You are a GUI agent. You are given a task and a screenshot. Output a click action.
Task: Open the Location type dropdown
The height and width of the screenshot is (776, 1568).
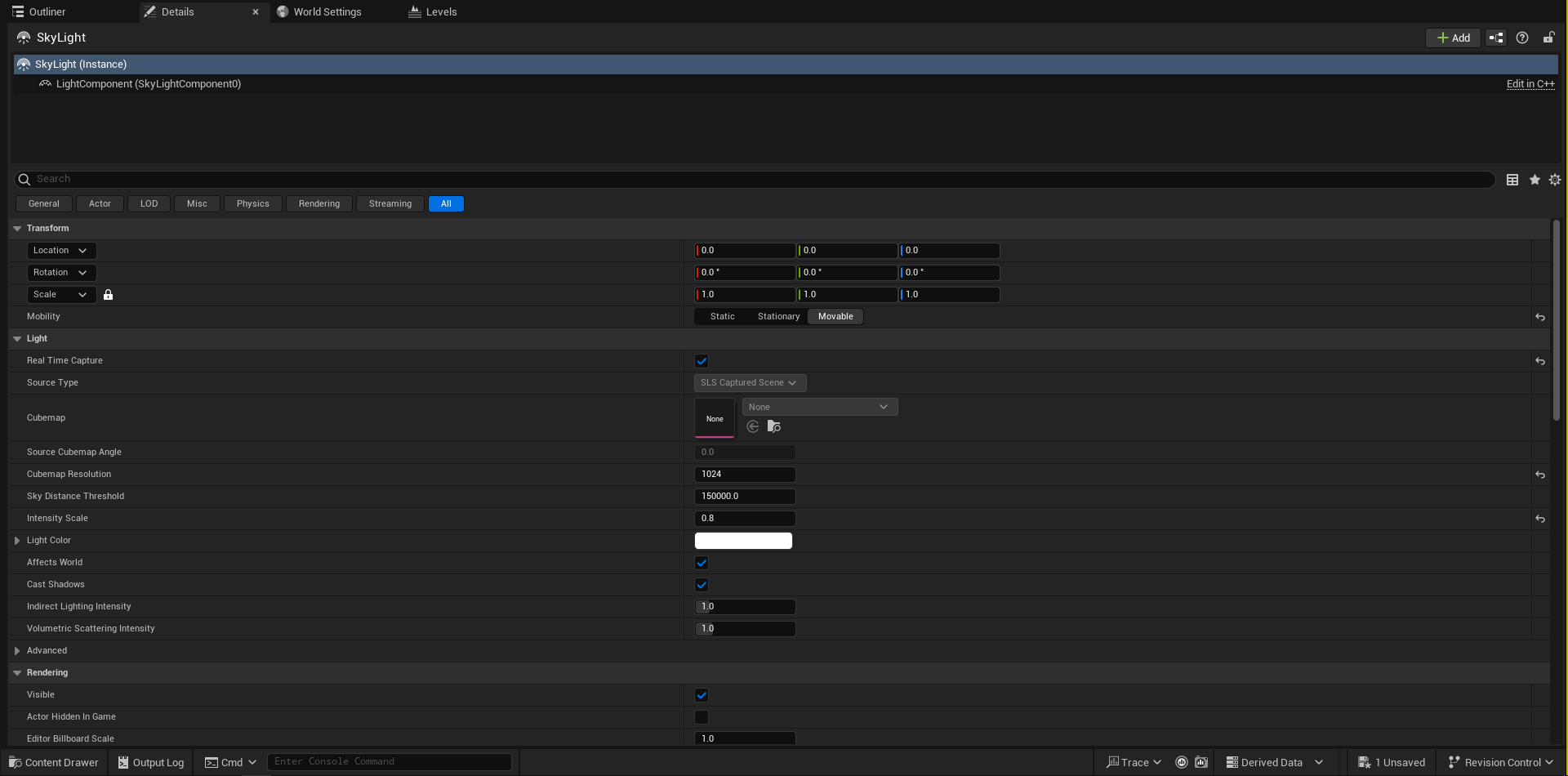click(62, 251)
